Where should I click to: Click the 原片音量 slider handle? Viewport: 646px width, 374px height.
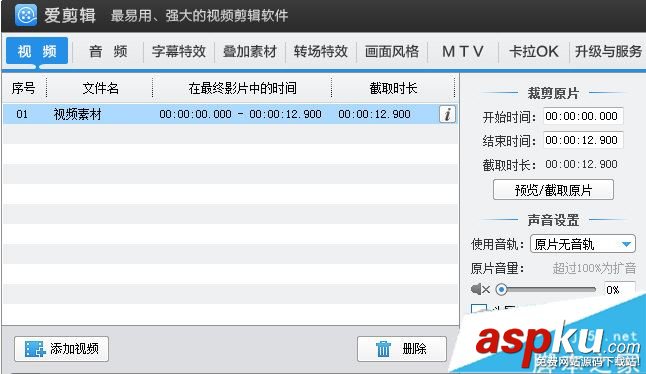501,290
